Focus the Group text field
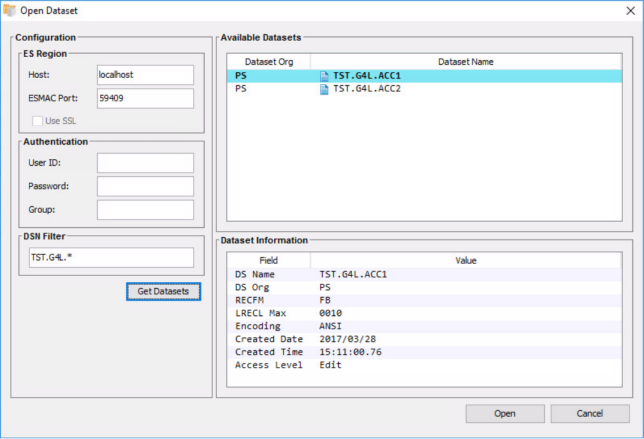Viewport: 644px width, 439px height. click(x=145, y=209)
